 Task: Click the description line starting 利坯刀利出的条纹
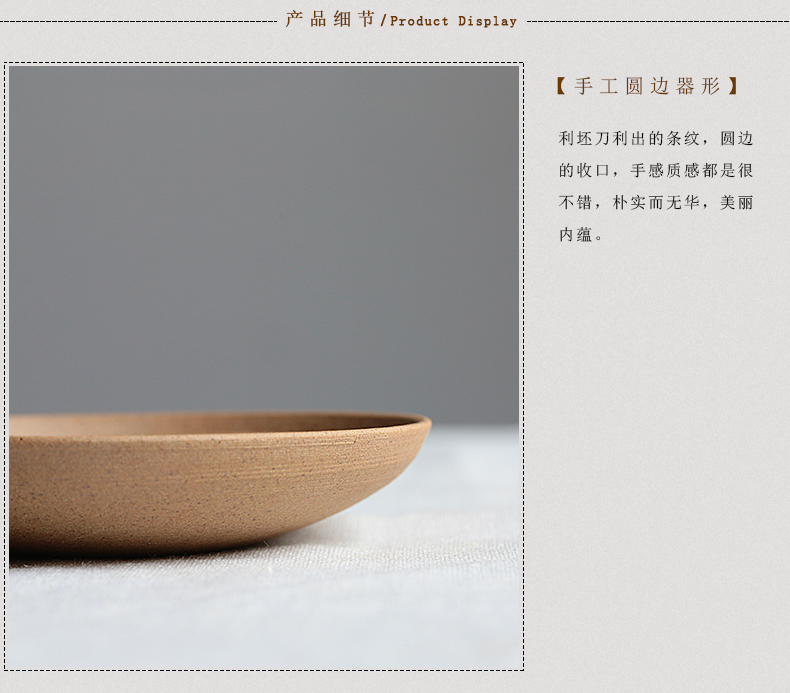(x=655, y=138)
